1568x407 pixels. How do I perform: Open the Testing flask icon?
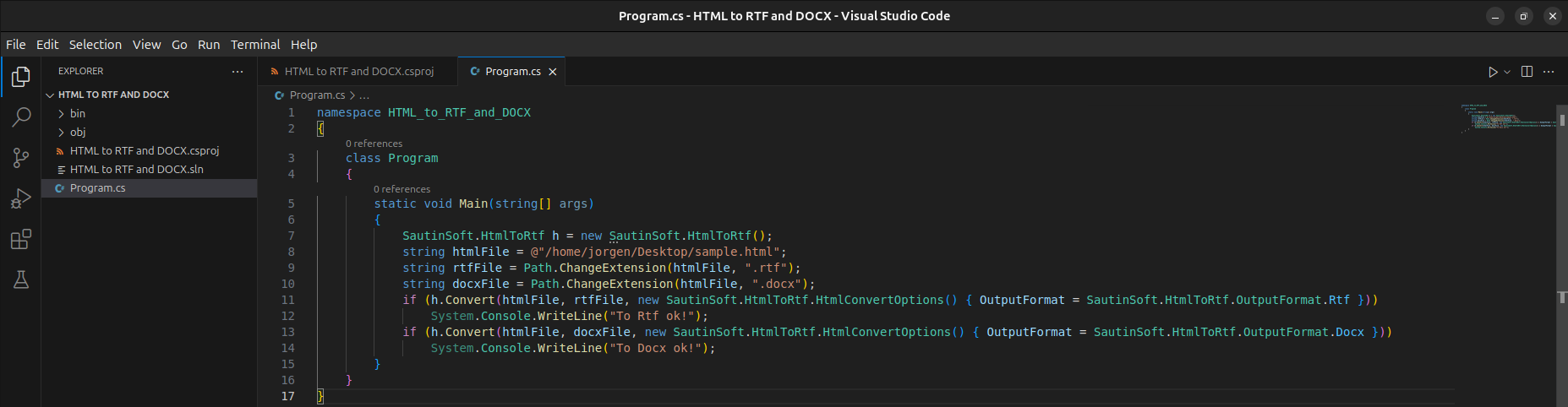click(x=21, y=279)
